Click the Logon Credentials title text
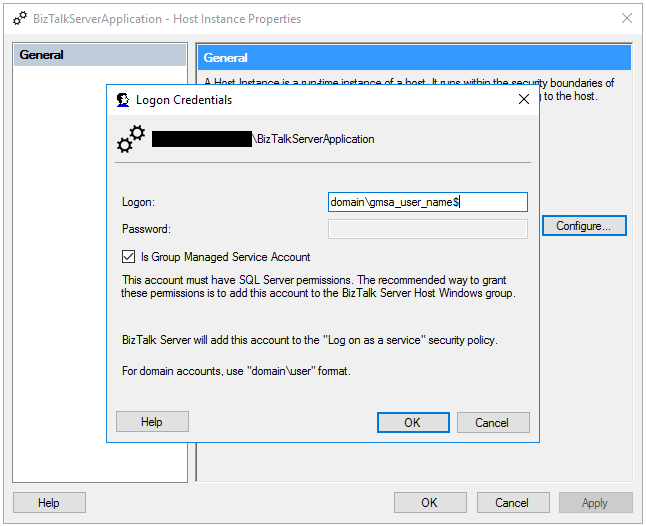 184,100
